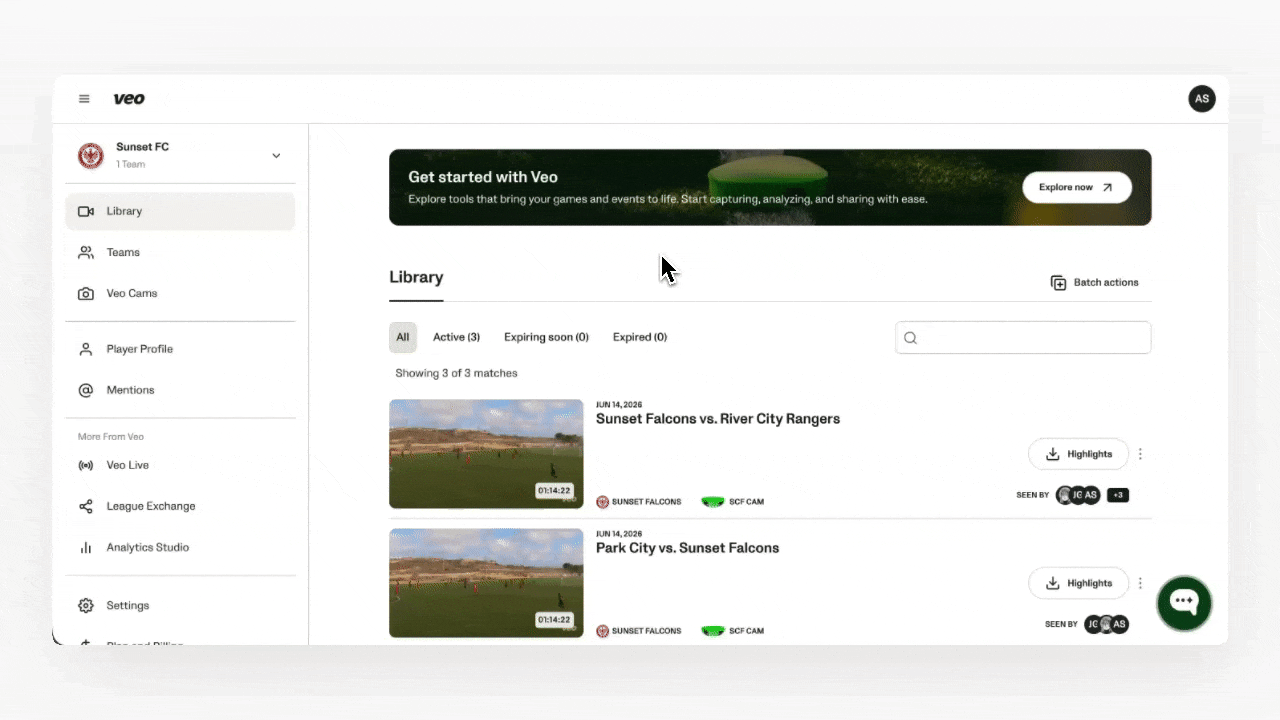Select the Active (3) filter tab

[x=456, y=337]
